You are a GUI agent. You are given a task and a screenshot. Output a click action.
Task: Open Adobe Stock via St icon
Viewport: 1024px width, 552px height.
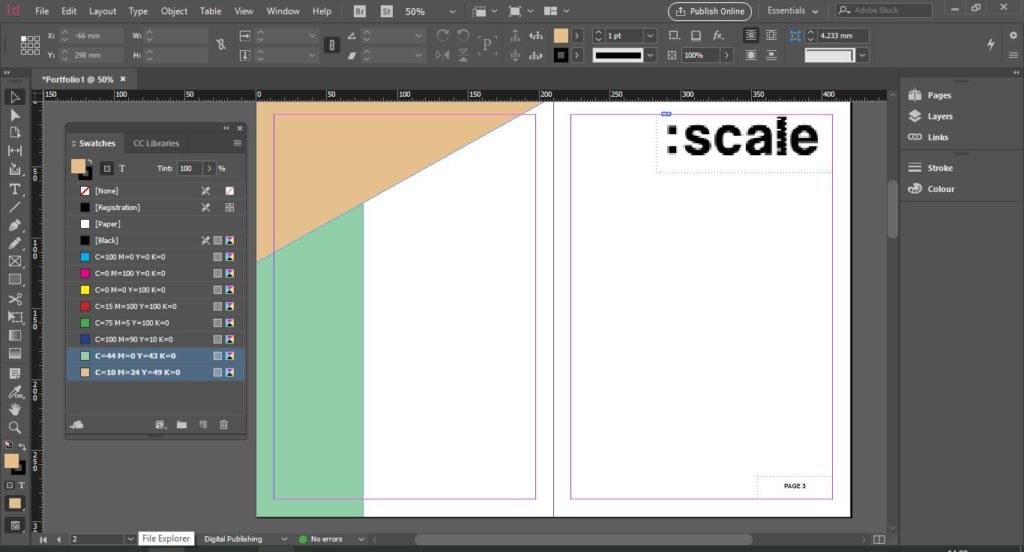(x=387, y=11)
